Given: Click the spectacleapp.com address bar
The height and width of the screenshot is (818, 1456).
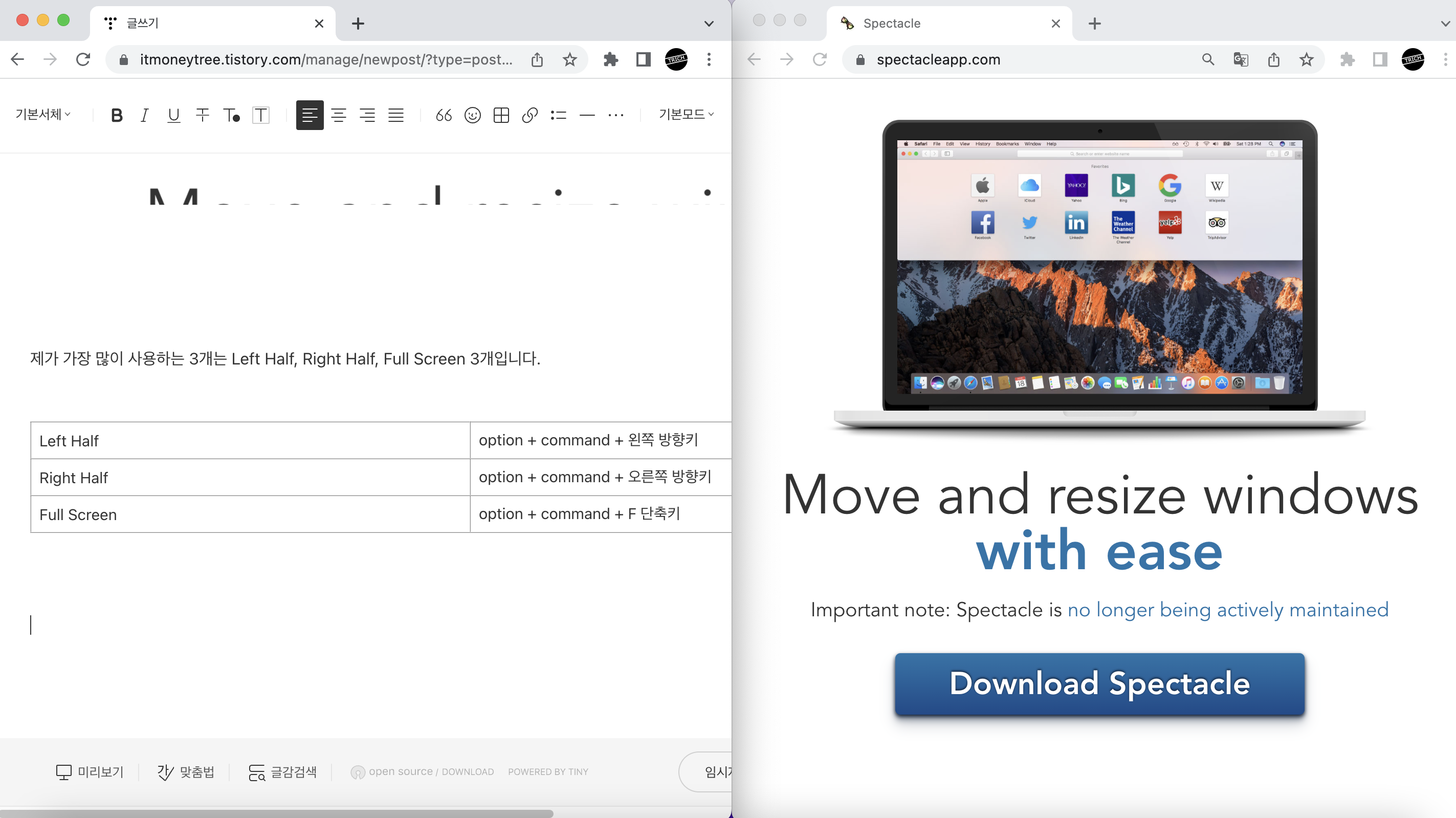Looking at the screenshot, I should [1018, 59].
